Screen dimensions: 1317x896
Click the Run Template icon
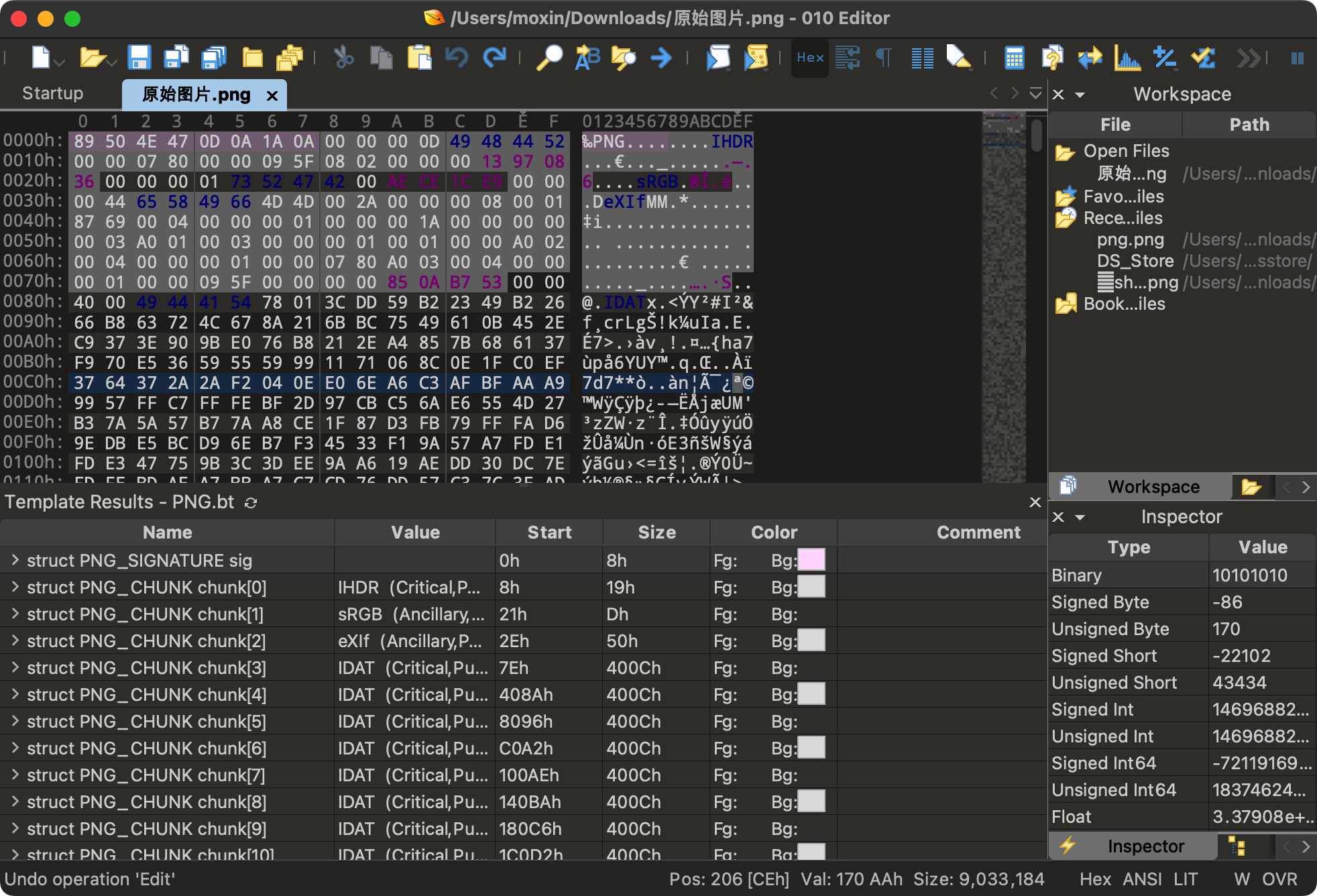[756, 58]
